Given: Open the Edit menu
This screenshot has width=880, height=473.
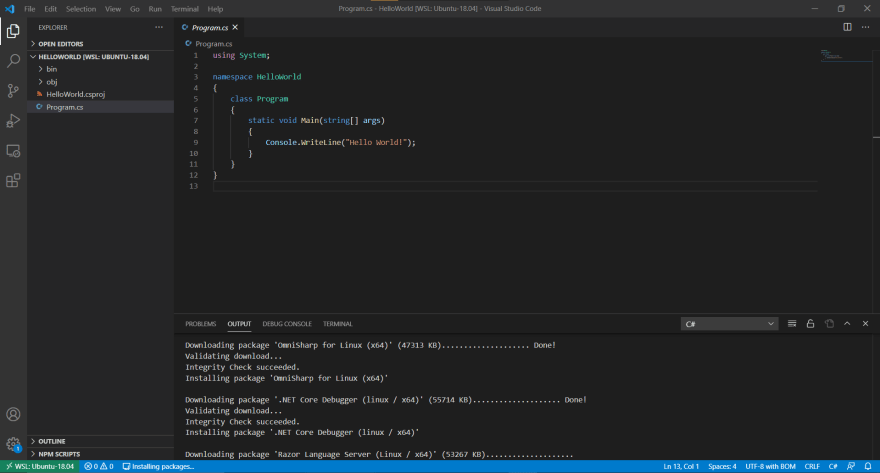Looking at the screenshot, I should click(x=51, y=9).
